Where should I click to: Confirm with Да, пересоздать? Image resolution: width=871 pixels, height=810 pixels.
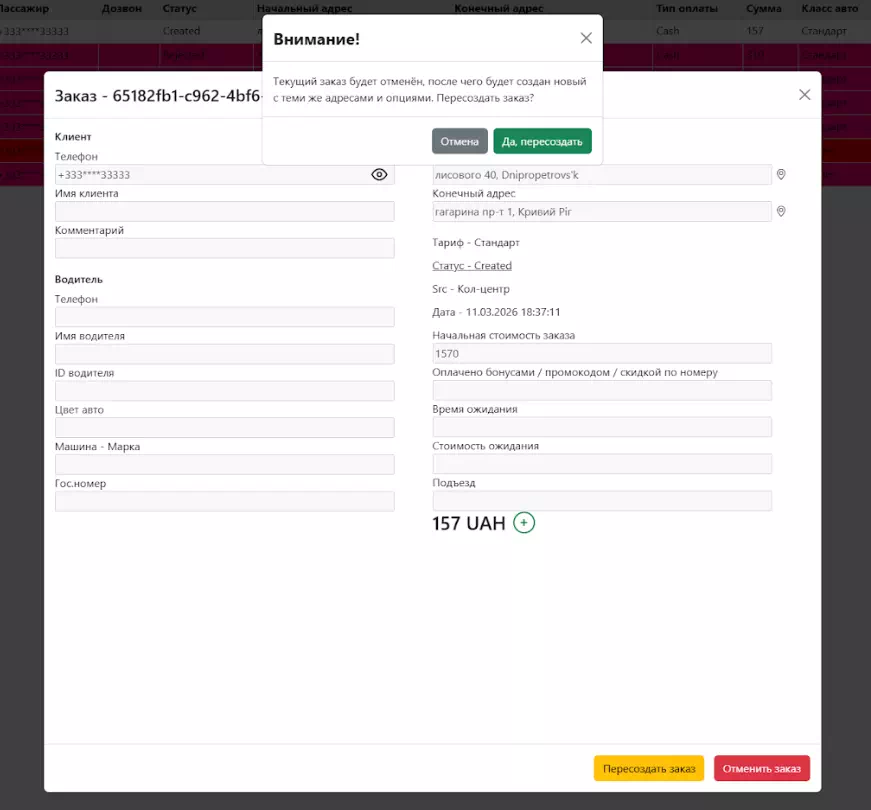pyautogui.click(x=542, y=141)
